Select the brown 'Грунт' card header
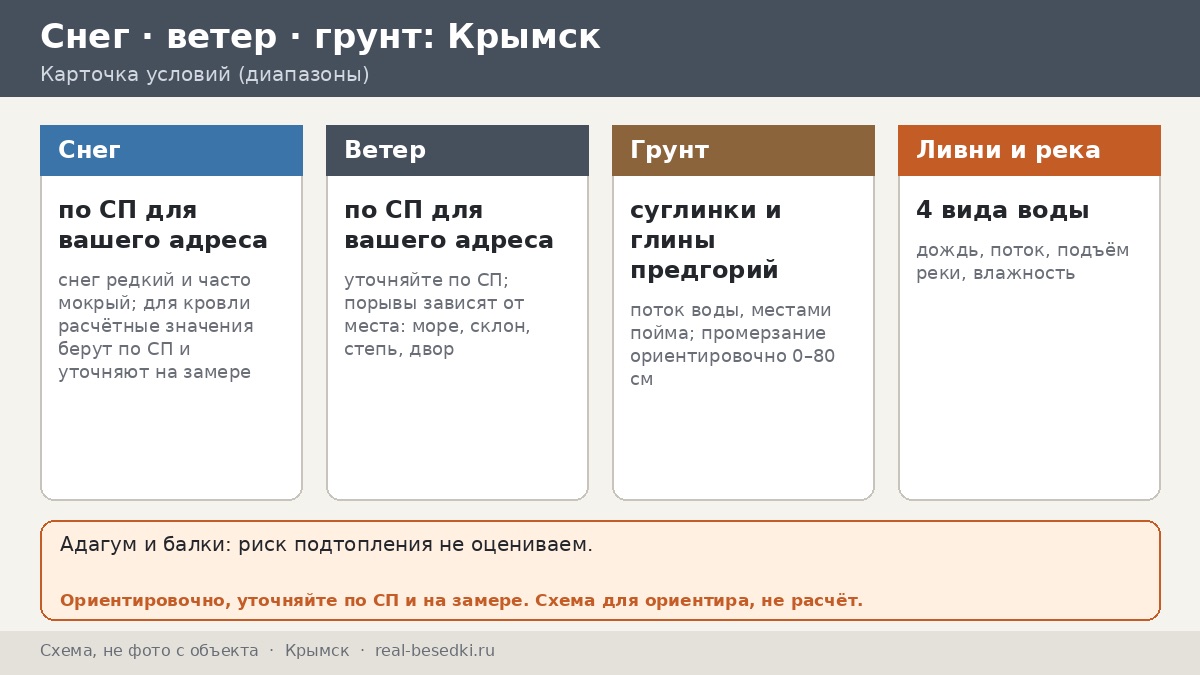This screenshot has height=675, width=1200. pyautogui.click(x=743, y=150)
